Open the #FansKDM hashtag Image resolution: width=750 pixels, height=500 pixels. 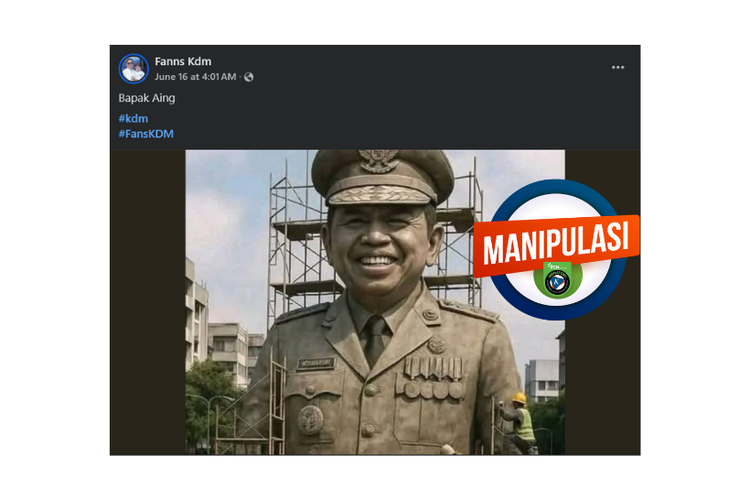click(x=146, y=133)
